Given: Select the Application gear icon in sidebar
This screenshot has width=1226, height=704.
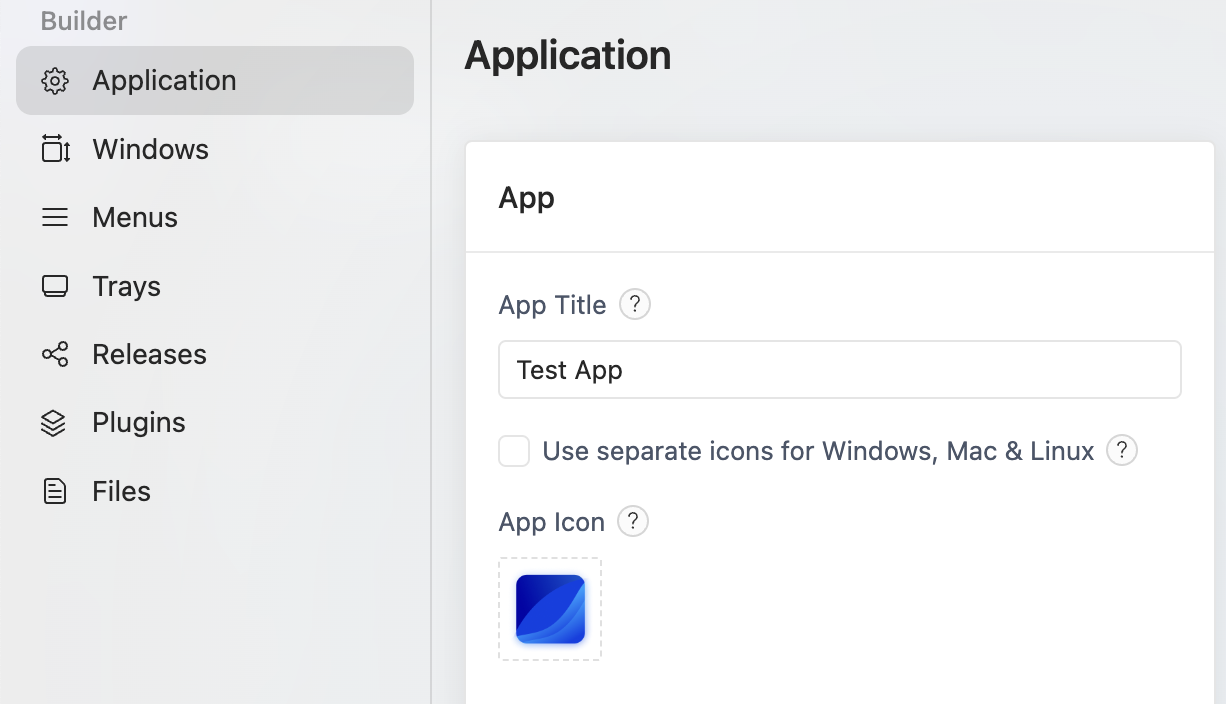Looking at the screenshot, I should (x=55, y=80).
